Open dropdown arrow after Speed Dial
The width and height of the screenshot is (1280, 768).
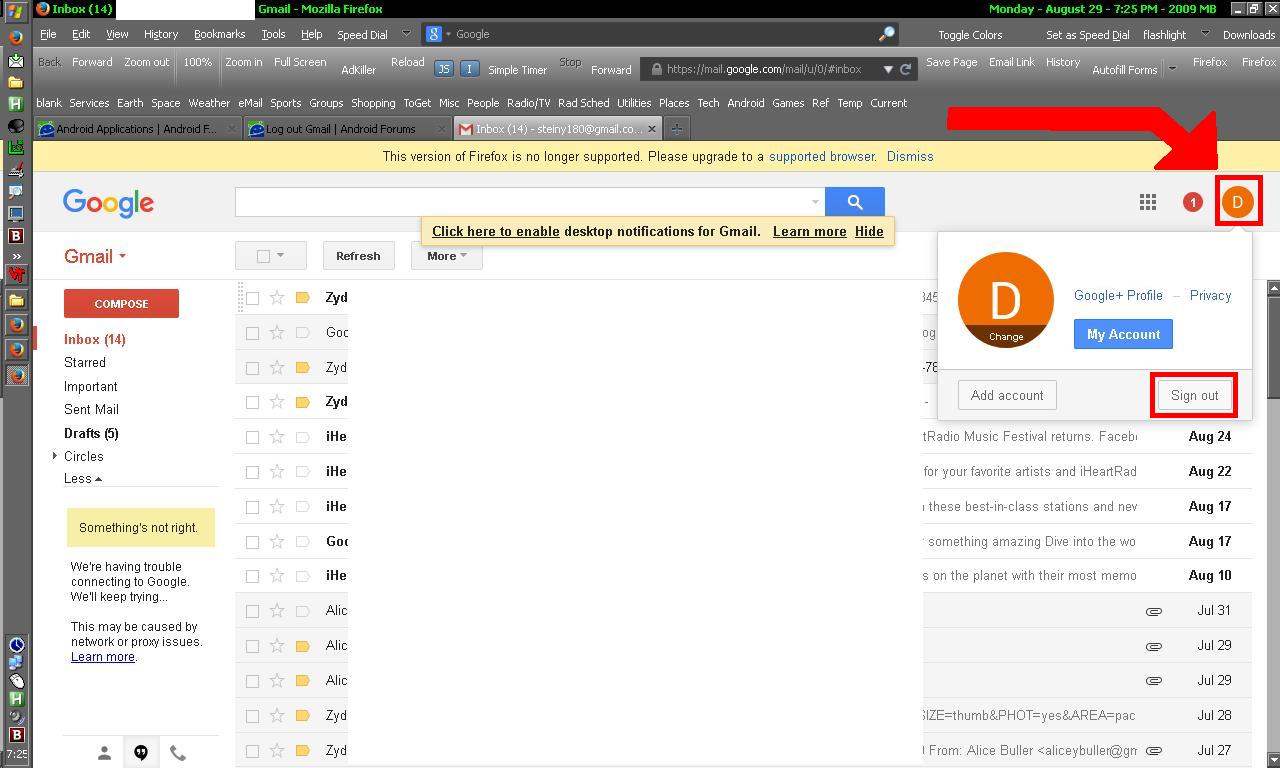pyautogui.click(x=406, y=34)
